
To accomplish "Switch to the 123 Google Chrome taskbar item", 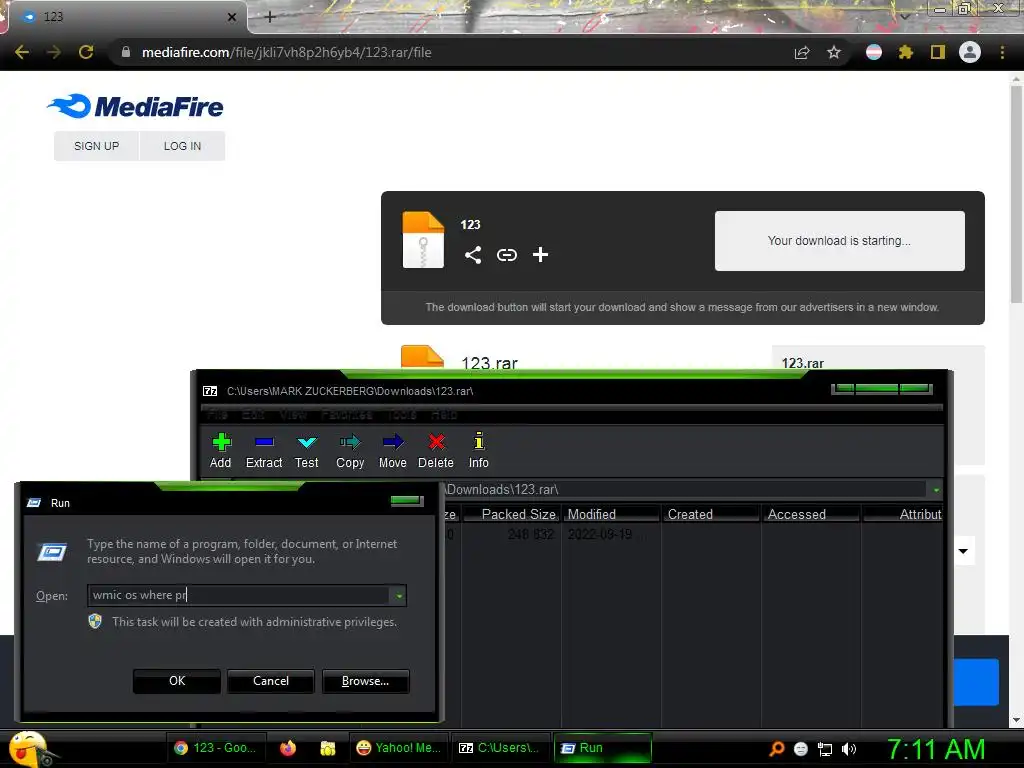I will (216, 748).
